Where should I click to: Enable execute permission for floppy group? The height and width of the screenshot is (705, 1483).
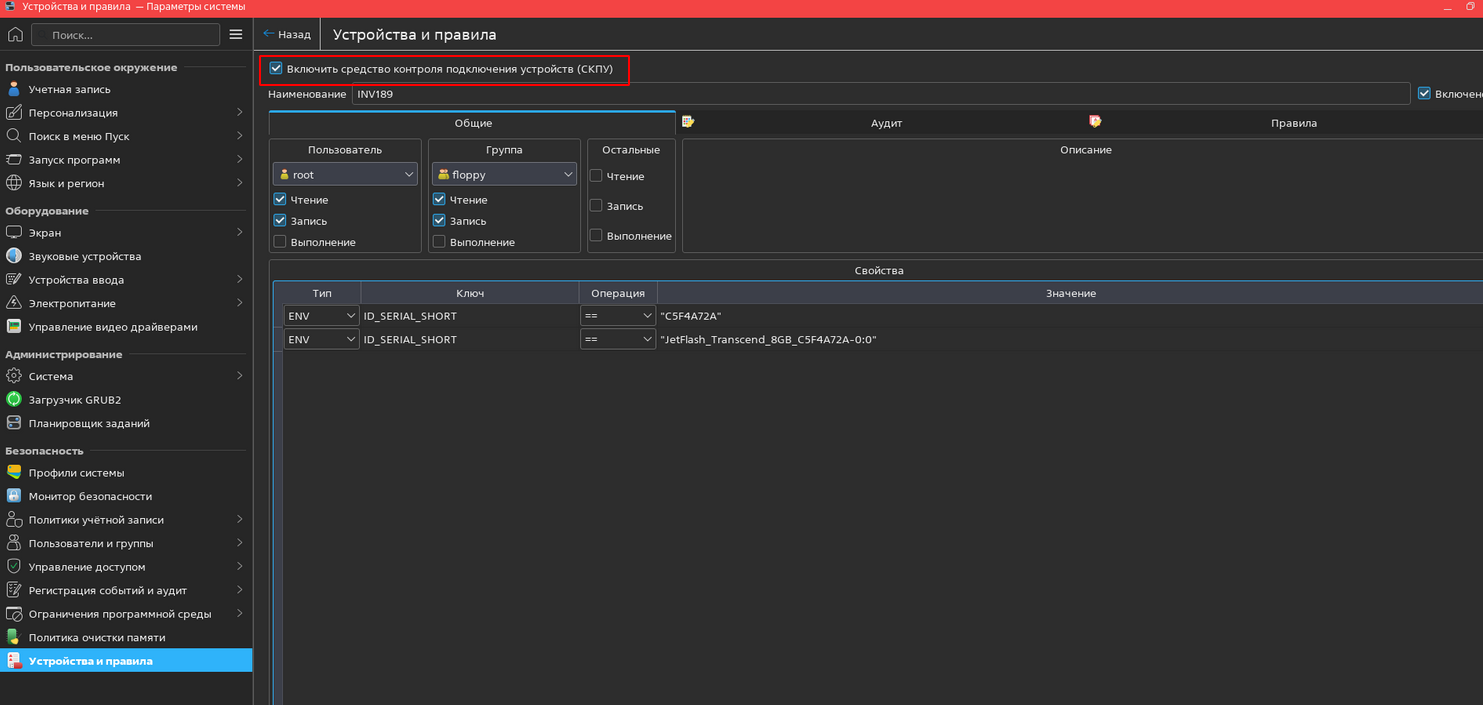(439, 242)
